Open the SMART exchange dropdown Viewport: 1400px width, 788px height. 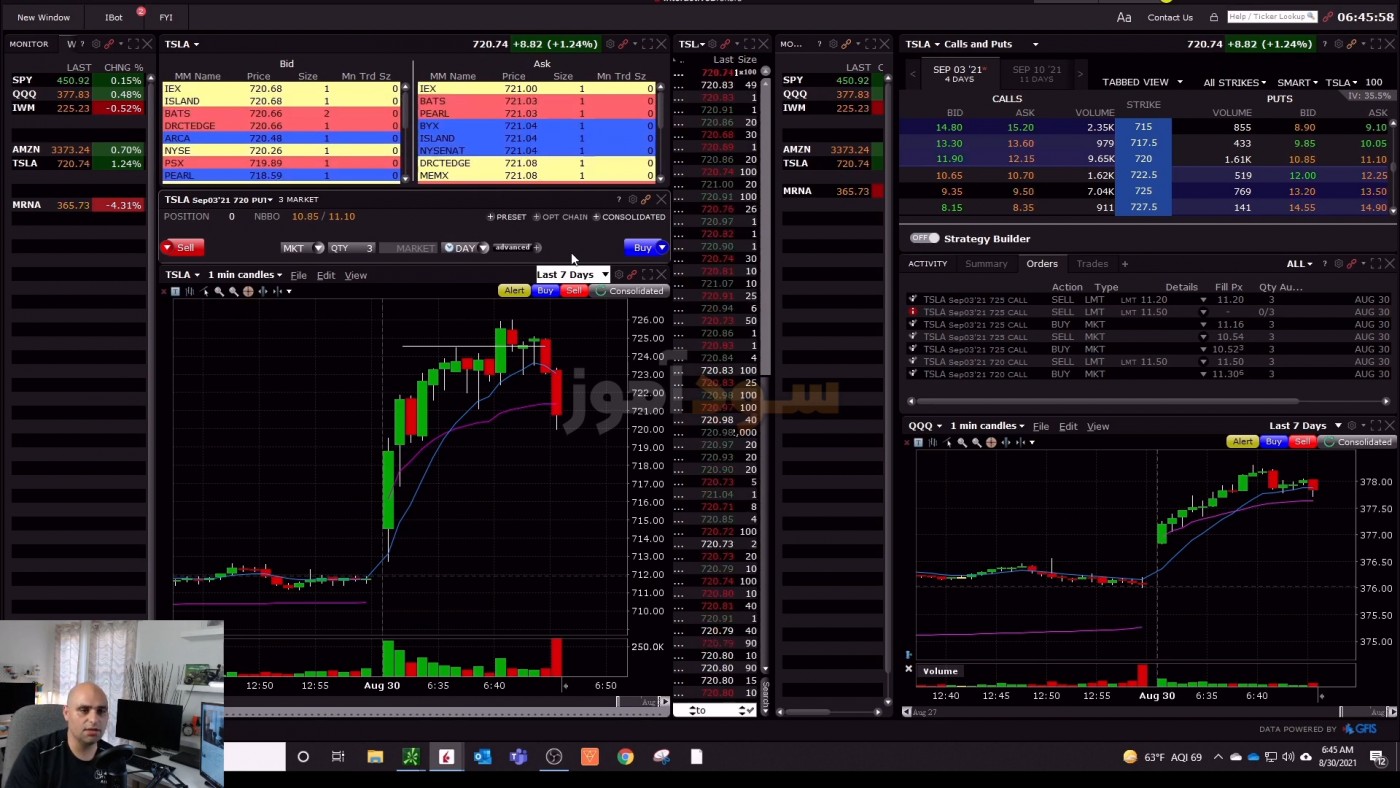click(x=1298, y=82)
